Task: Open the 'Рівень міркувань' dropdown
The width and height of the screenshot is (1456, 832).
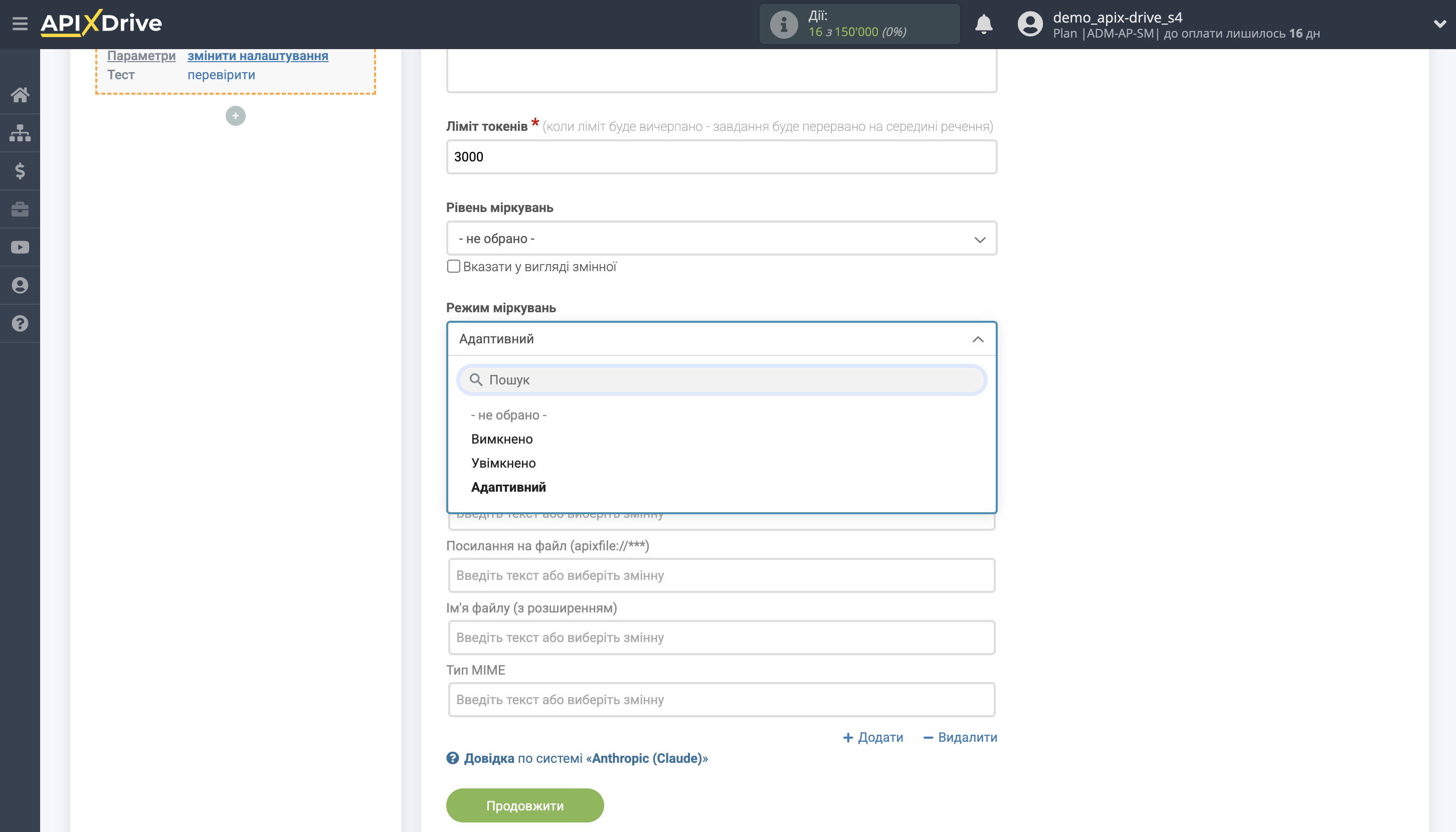Action: tap(721, 238)
